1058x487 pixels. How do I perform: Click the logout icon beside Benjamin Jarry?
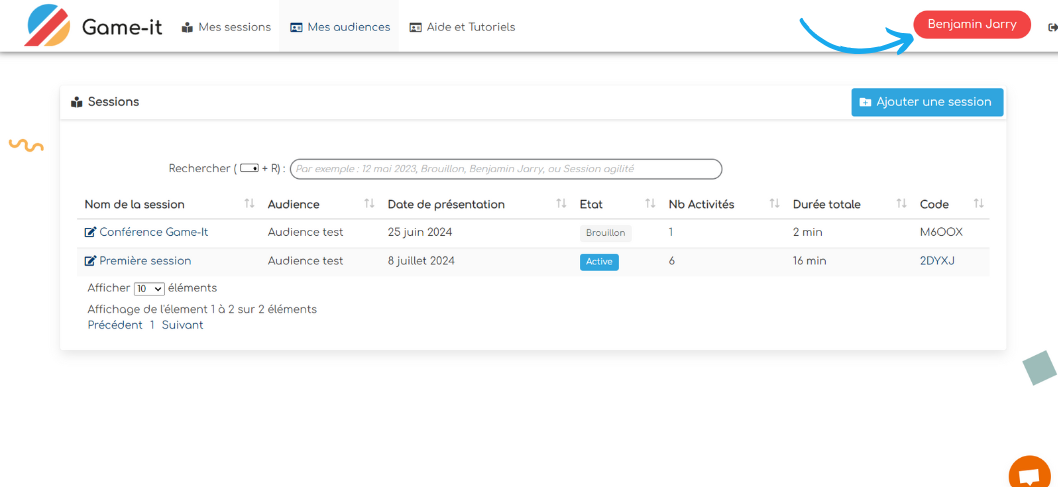pyautogui.click(x=1052, y=28)
